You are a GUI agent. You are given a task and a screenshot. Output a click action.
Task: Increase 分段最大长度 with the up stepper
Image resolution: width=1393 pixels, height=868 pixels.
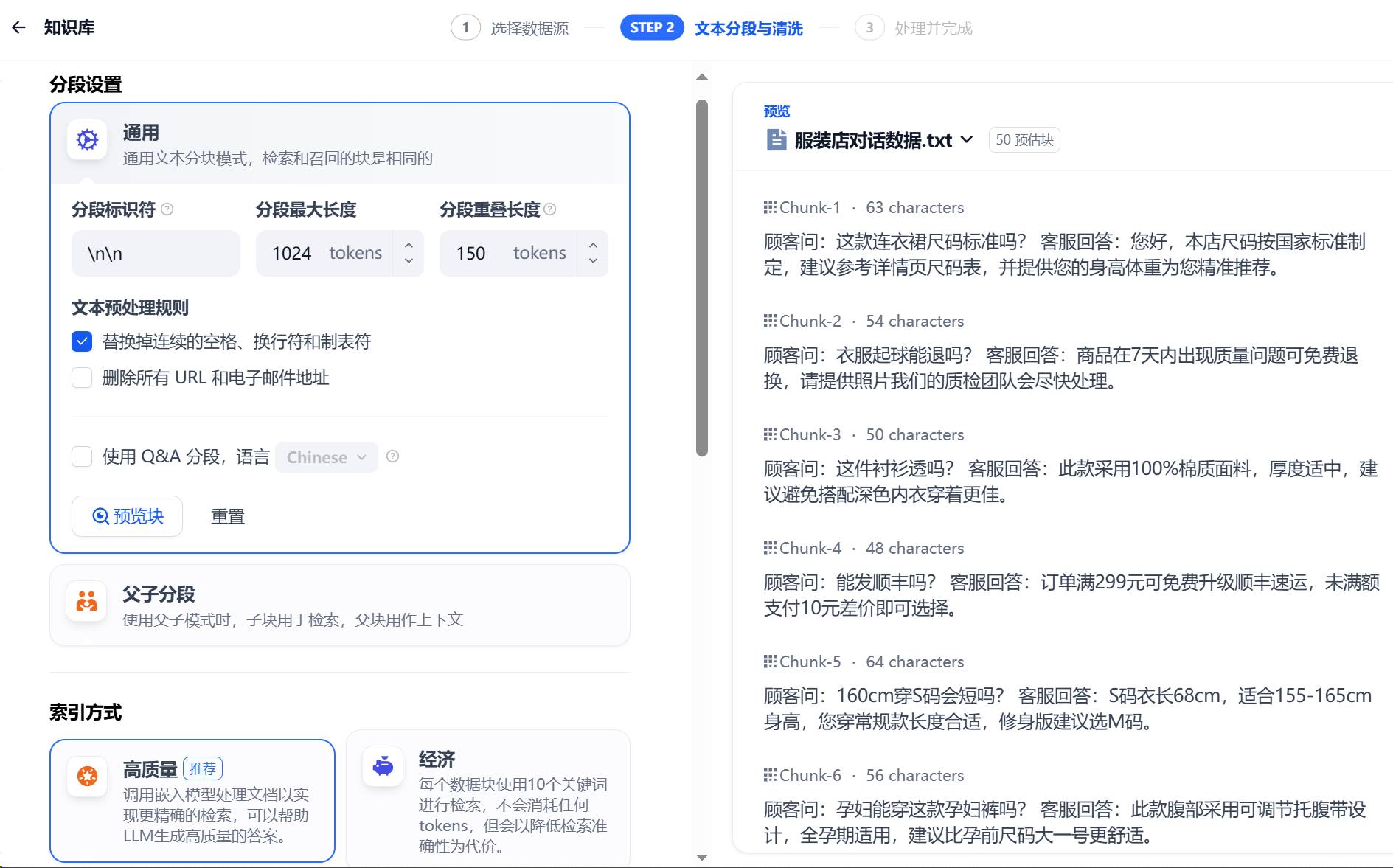409,245
